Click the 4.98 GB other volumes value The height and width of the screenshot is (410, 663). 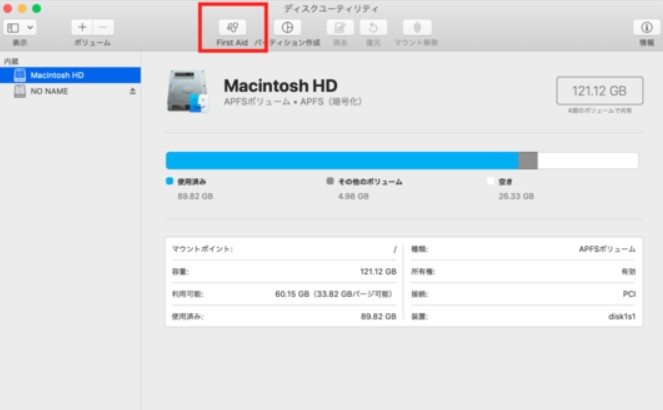353,196
